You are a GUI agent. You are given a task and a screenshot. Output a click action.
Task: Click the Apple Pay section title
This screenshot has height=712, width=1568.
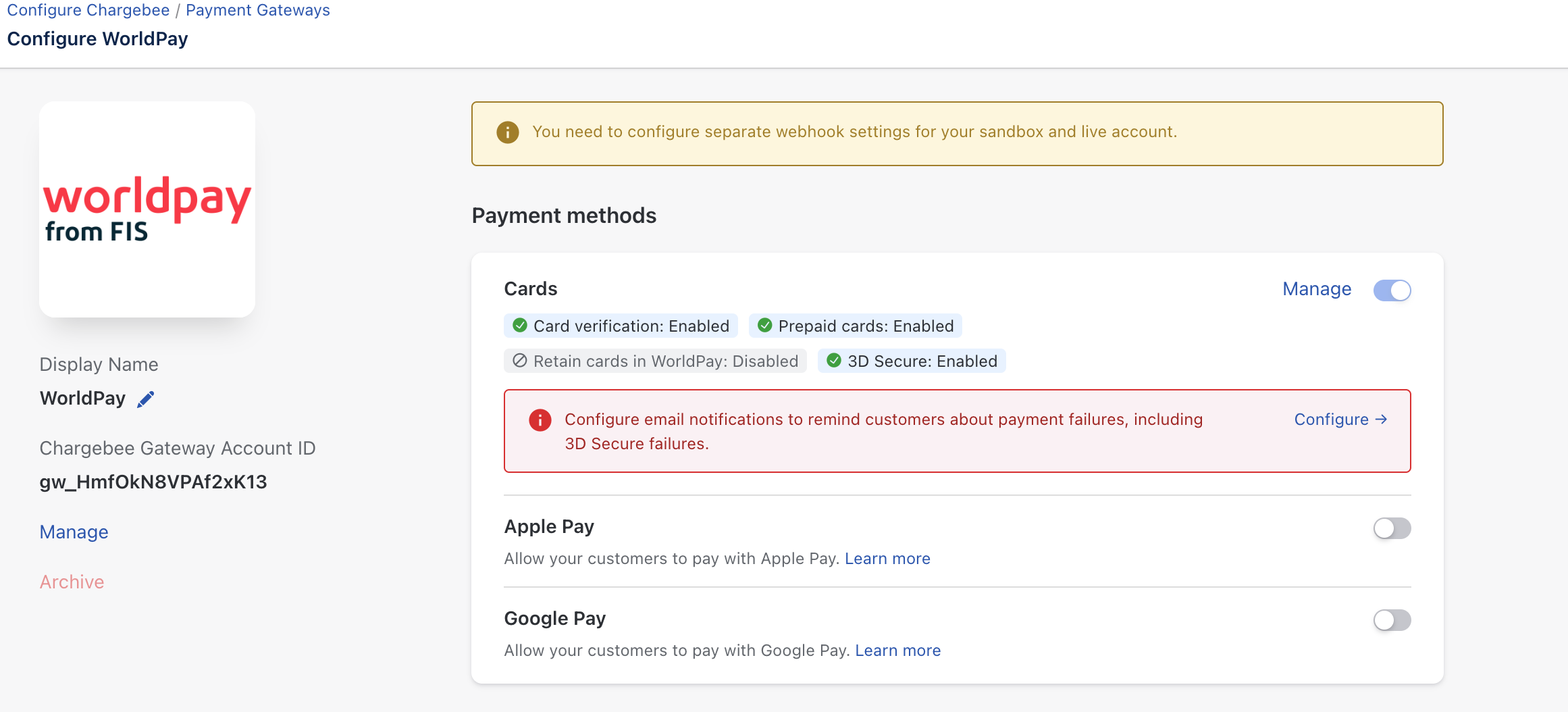point(549,527)
